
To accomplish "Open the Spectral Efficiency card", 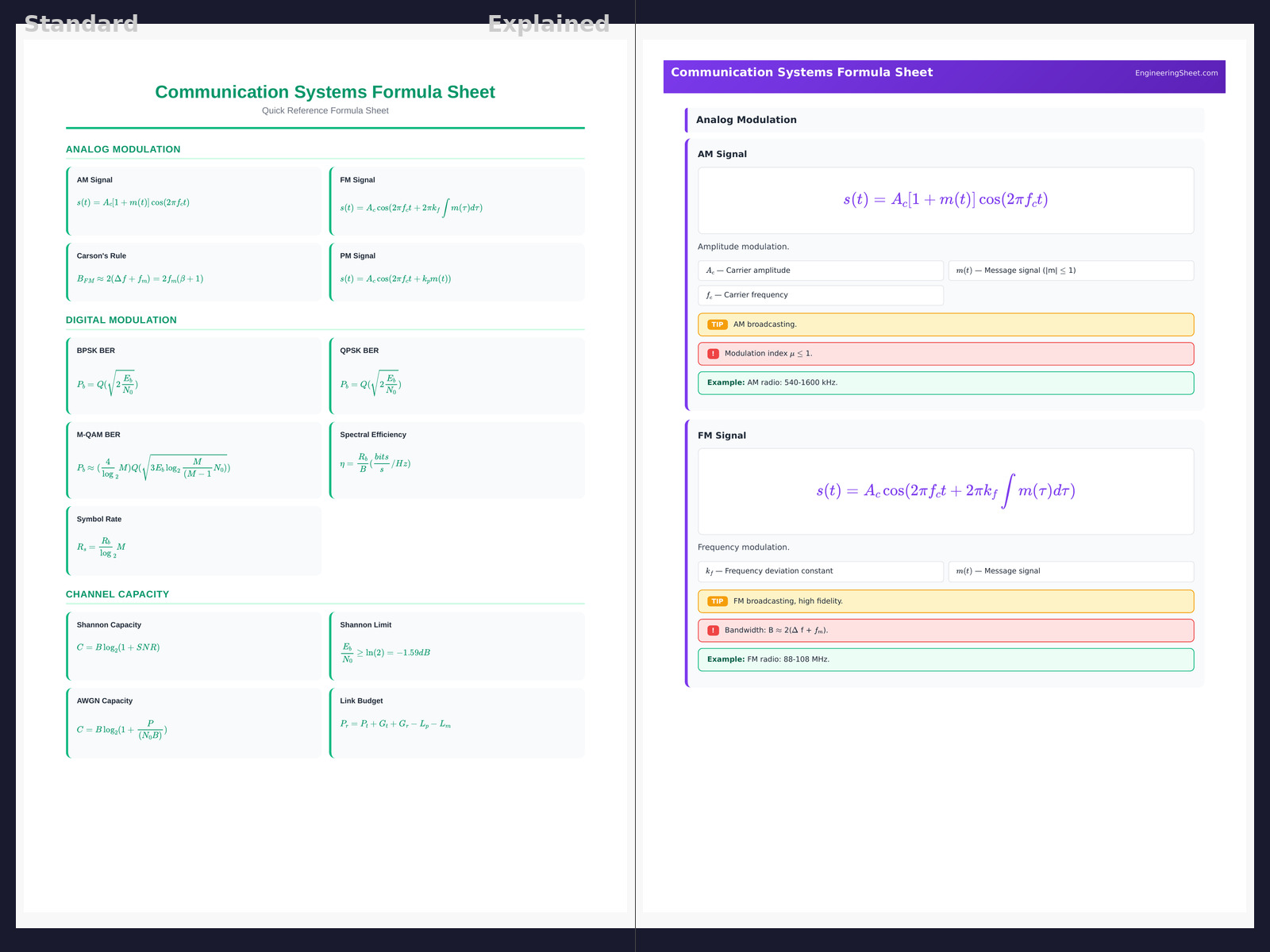I will click(x=457, y=460).
